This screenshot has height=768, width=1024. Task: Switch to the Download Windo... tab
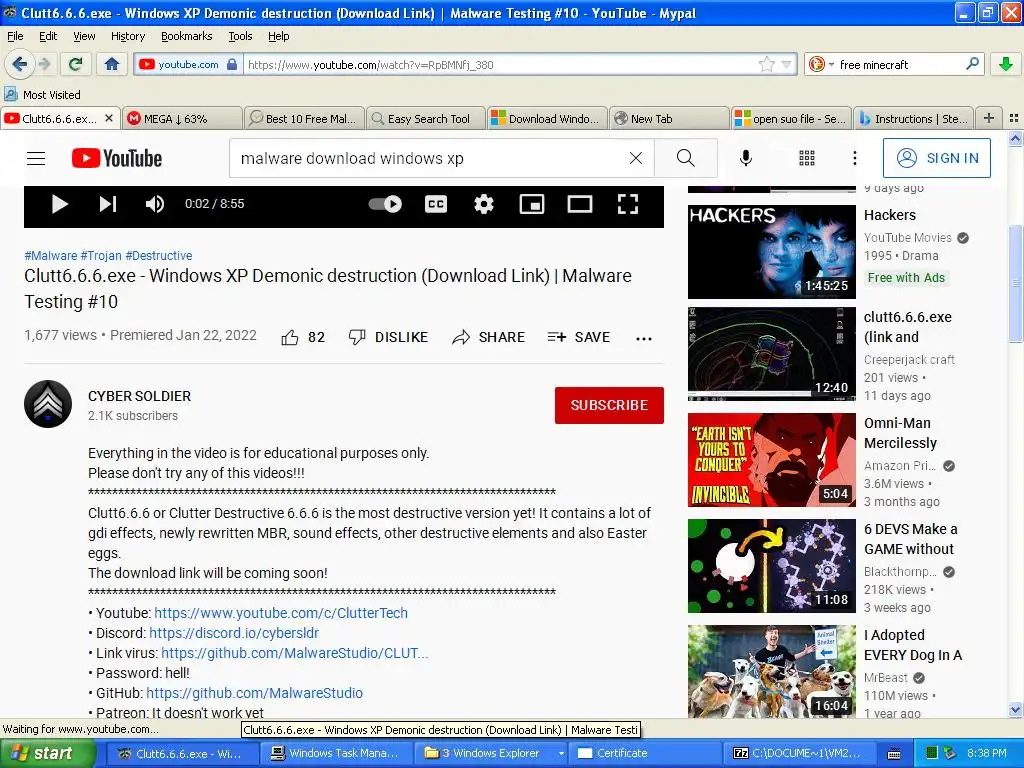pos(548,118)
